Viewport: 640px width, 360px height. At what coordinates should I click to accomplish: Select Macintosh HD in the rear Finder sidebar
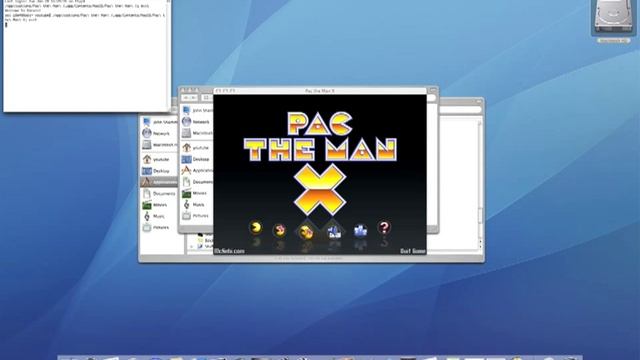[160, 144]
